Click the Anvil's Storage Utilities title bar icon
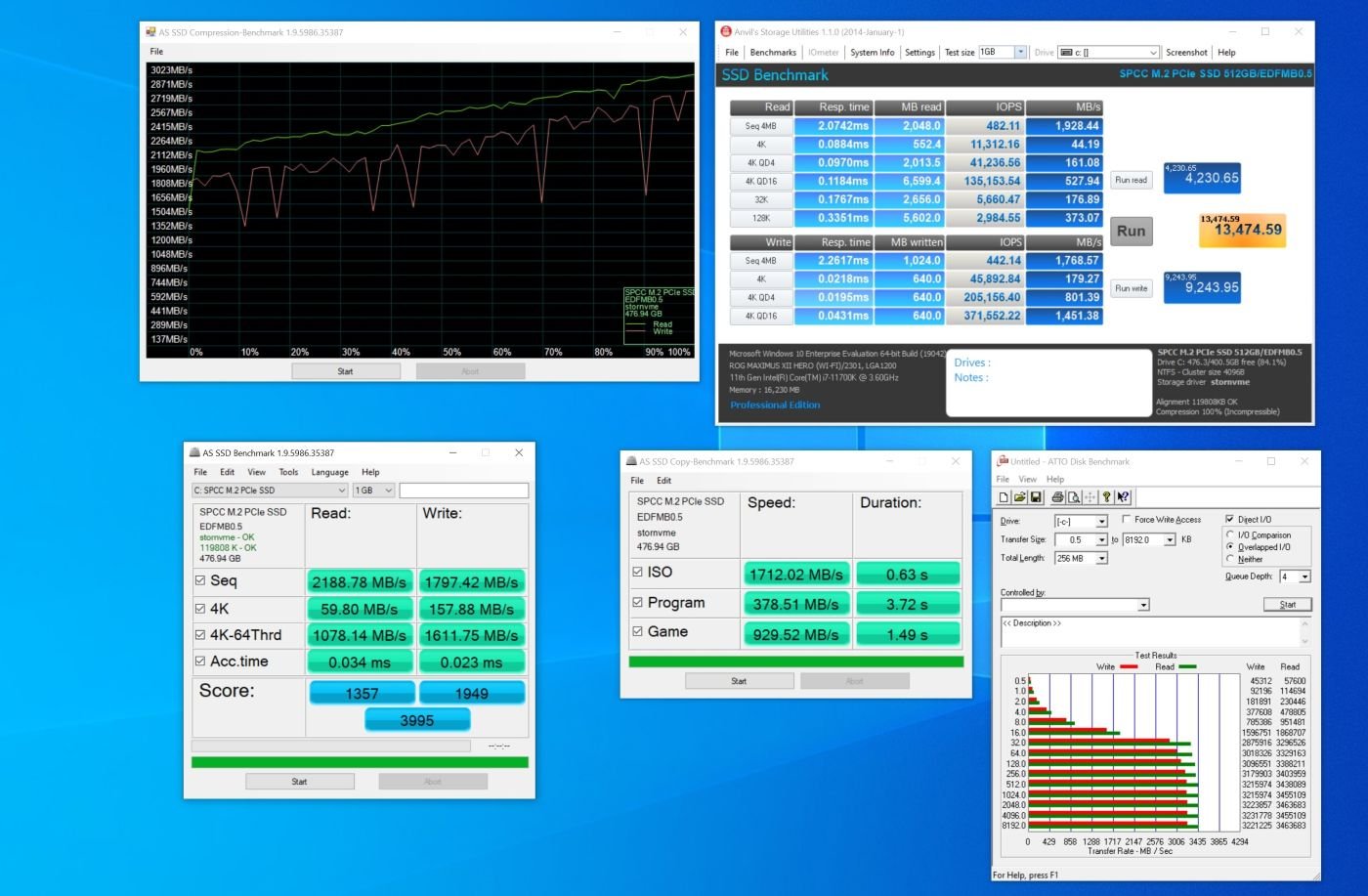Screen dimensions: 1368x896 click(x=726, y=31)
